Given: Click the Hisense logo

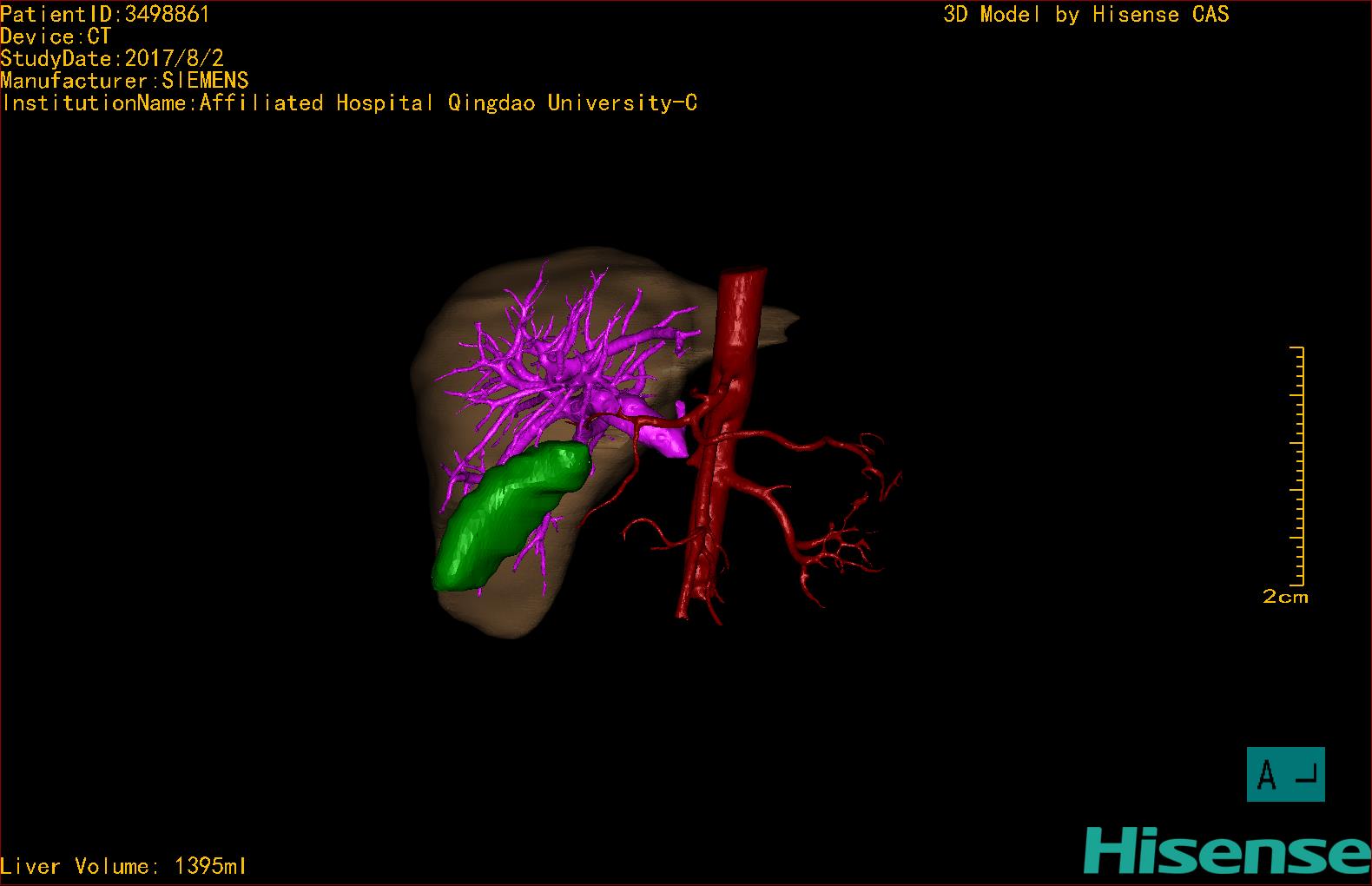Looking at the screenshot, I should 1227,850.
